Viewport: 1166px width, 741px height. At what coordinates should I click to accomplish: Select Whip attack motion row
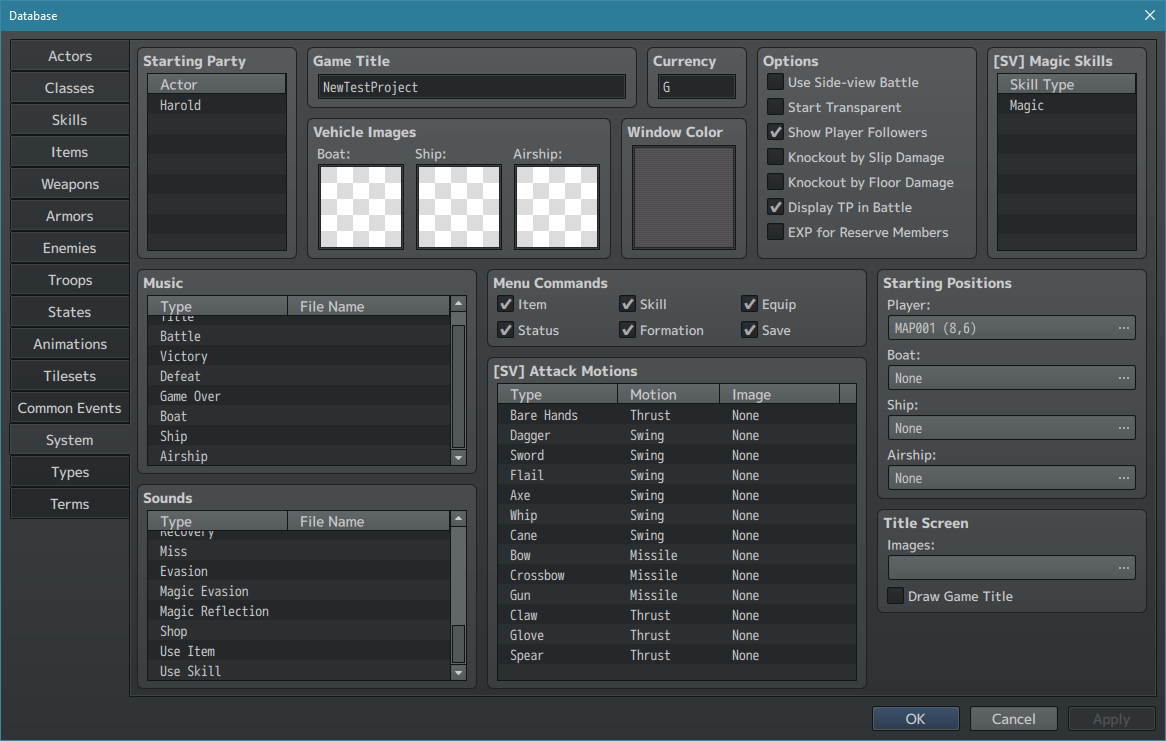pyautogui.click(x=677, y=515)
